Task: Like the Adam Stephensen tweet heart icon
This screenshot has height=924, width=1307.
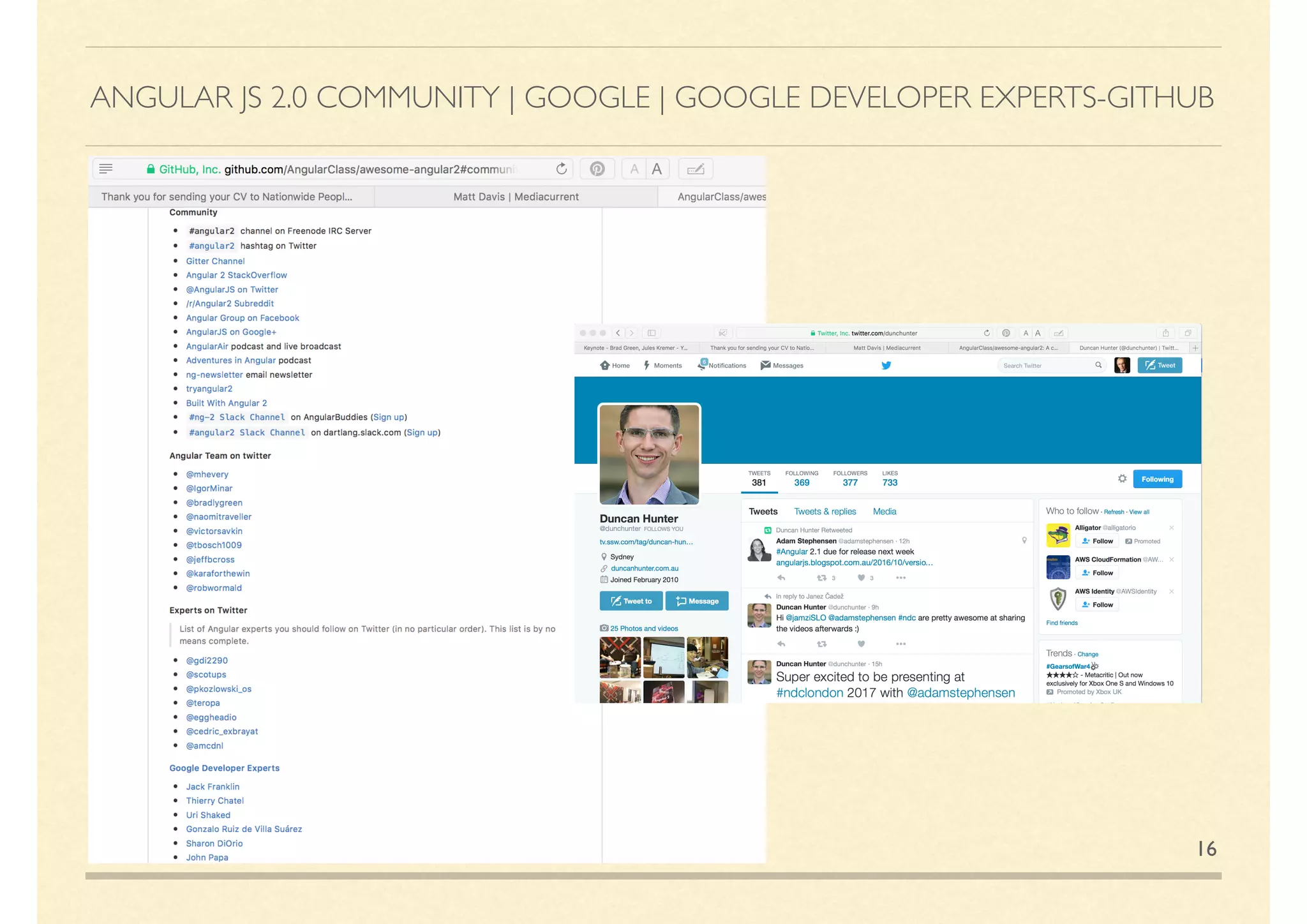Action: (861, 578)
